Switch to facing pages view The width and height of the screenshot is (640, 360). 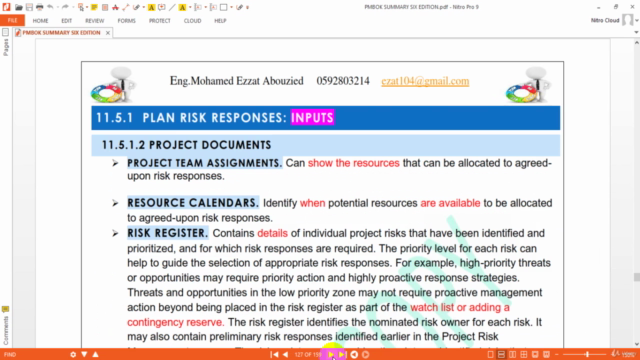tap(512, 354)
